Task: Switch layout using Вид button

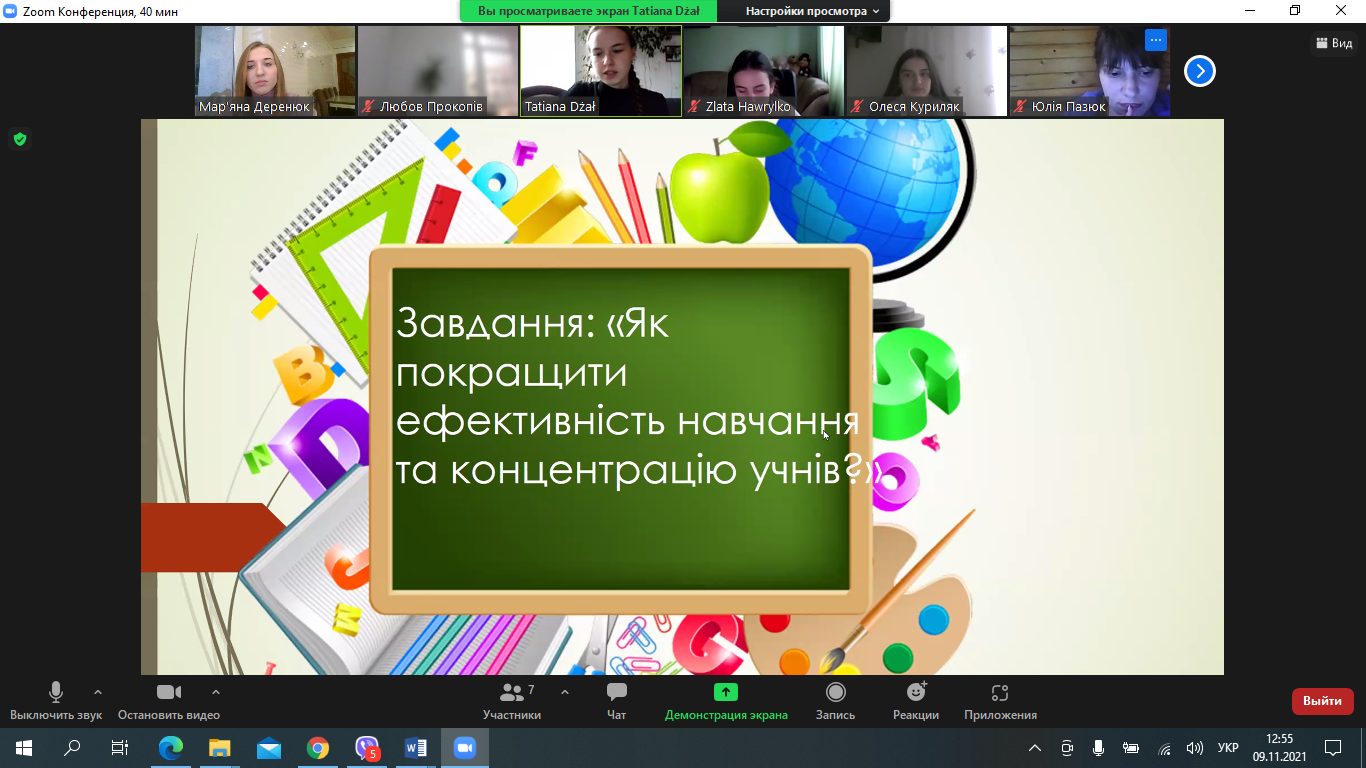Action: (x=1335, y=43)
